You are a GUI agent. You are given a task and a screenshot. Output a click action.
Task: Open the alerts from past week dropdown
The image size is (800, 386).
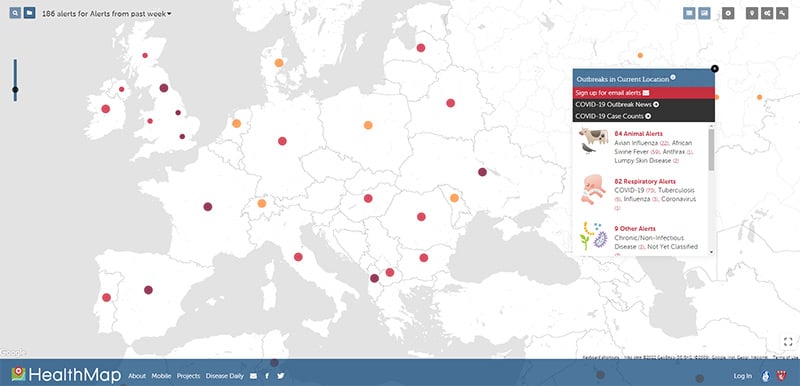click(107, 14)
